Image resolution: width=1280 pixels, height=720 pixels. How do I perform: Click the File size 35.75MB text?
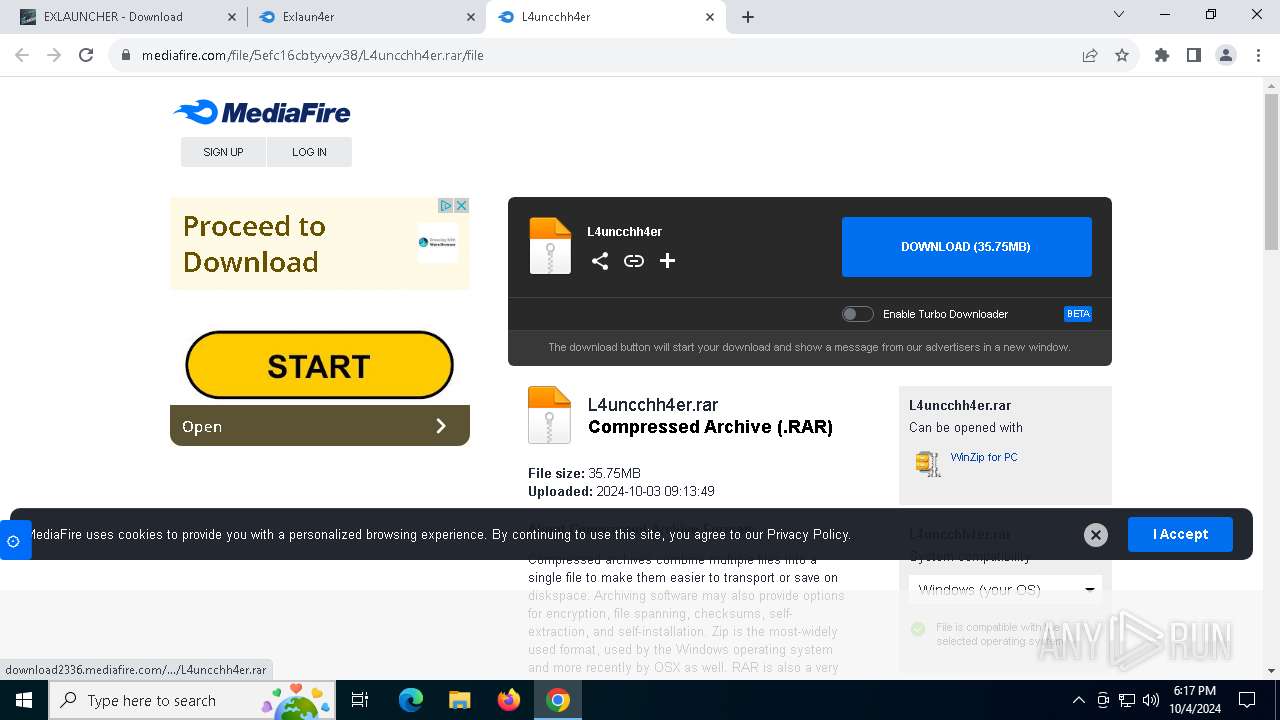584,473
